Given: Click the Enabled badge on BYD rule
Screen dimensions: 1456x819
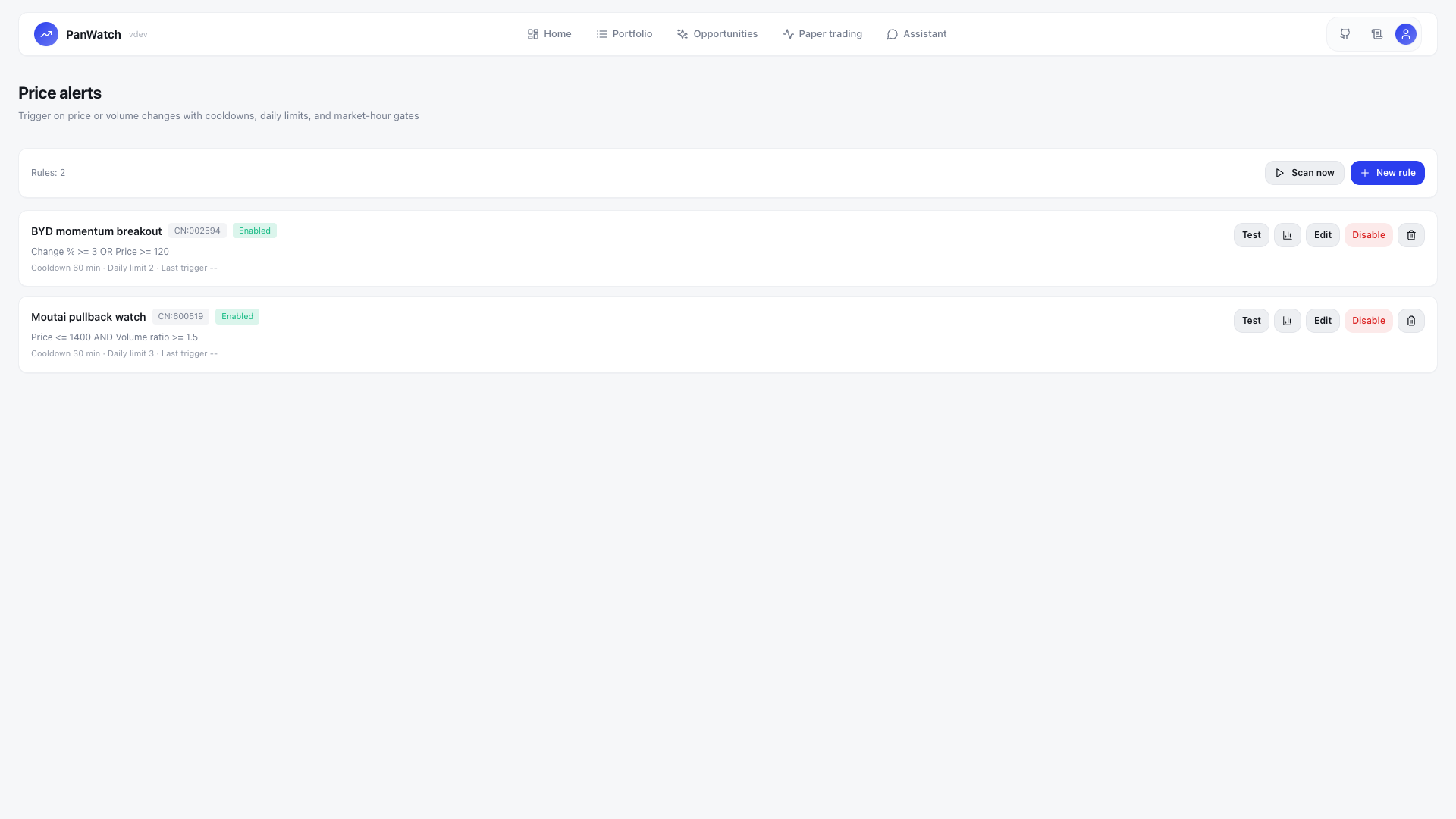Looking at the screenshot, I should pos(255,231).
